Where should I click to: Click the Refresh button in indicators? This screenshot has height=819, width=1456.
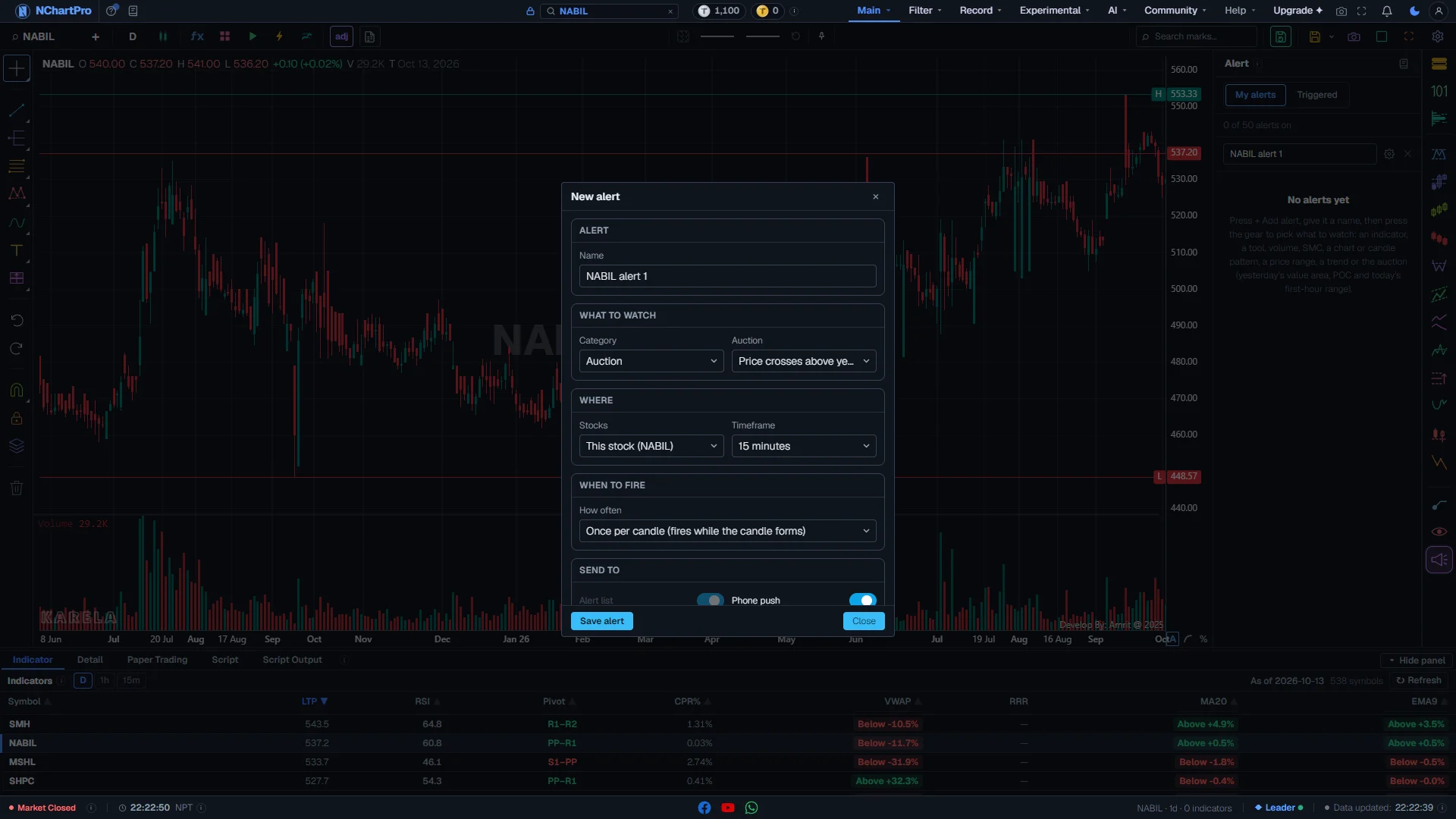point(1419,680)
